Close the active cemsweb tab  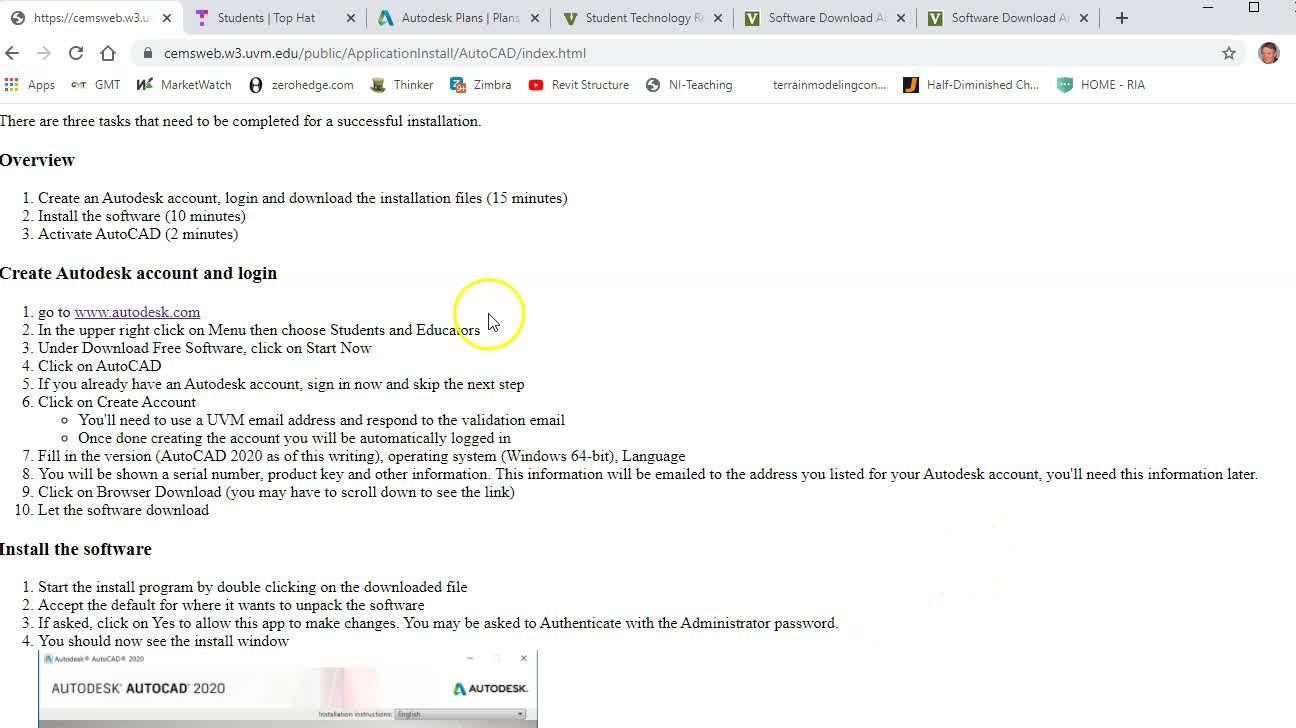click(x=167, y=18)
